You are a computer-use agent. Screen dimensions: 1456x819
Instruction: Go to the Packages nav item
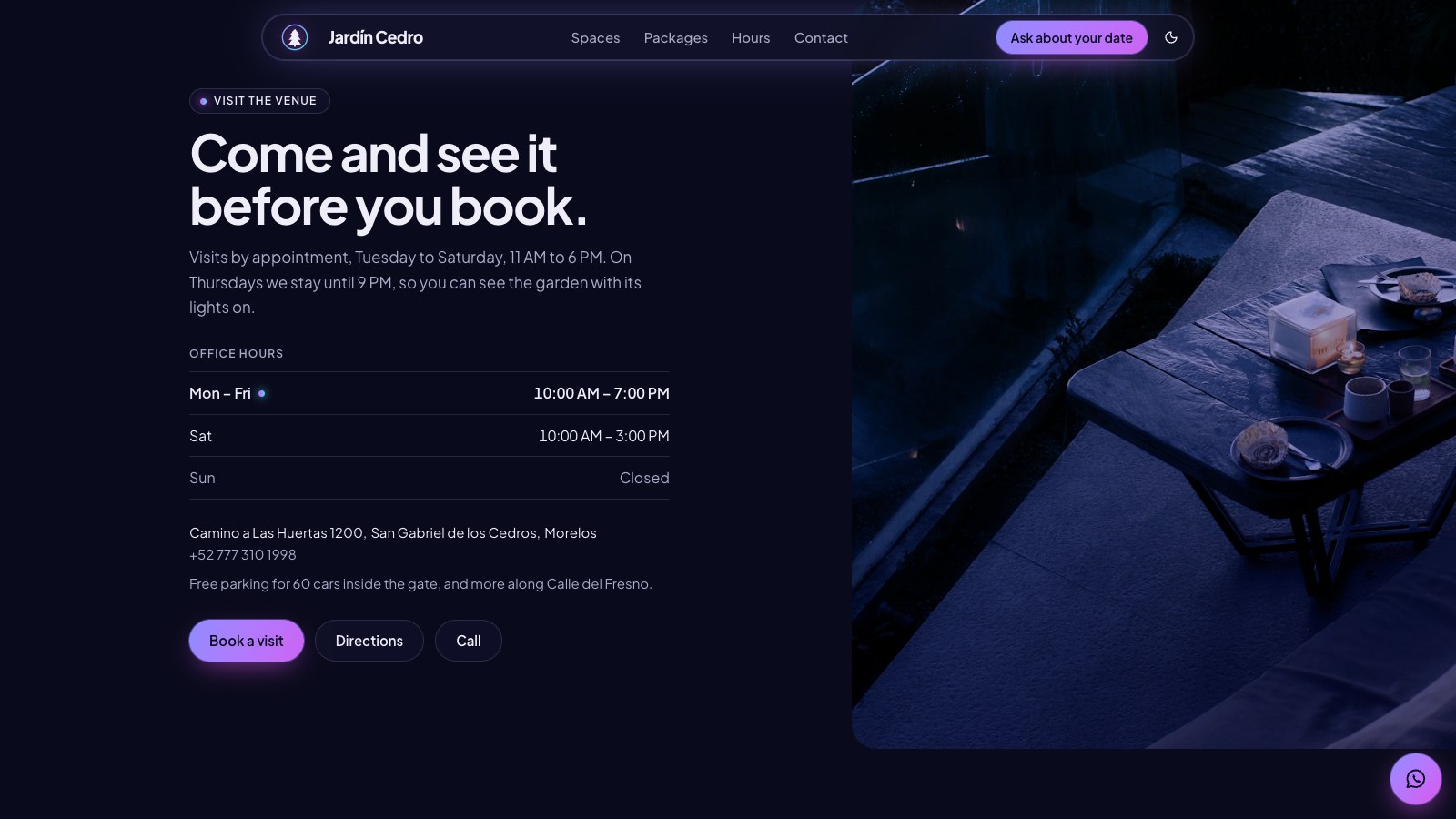pos(675,37)
